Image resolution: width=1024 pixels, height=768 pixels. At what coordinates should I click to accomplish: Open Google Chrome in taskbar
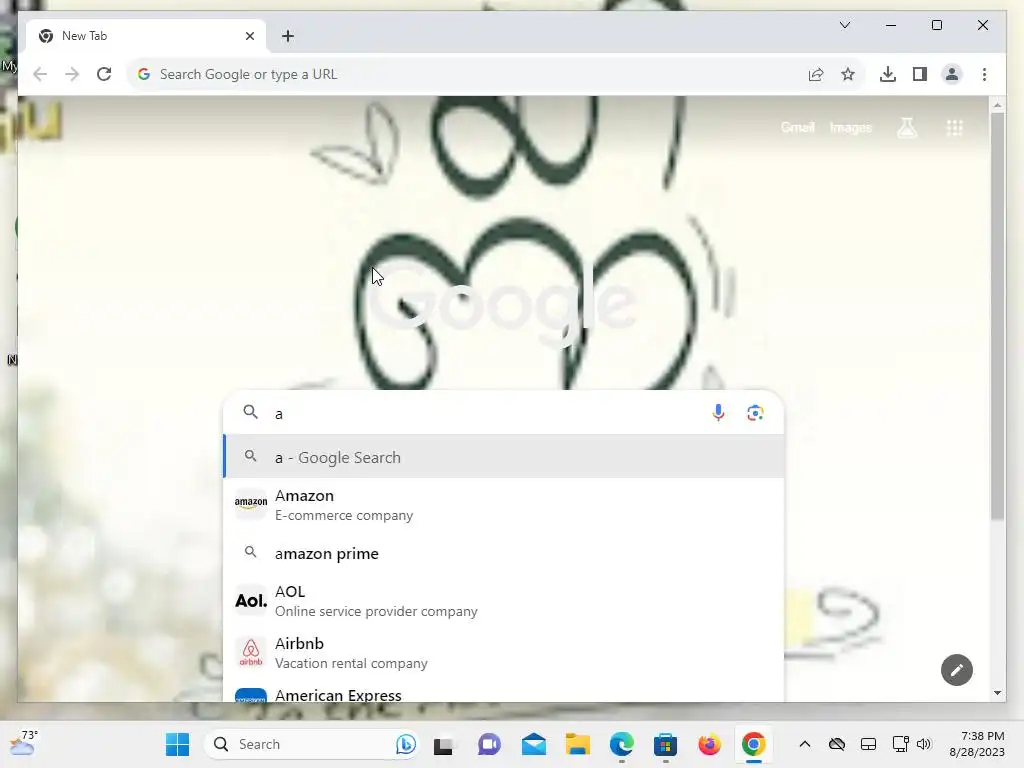753,744
